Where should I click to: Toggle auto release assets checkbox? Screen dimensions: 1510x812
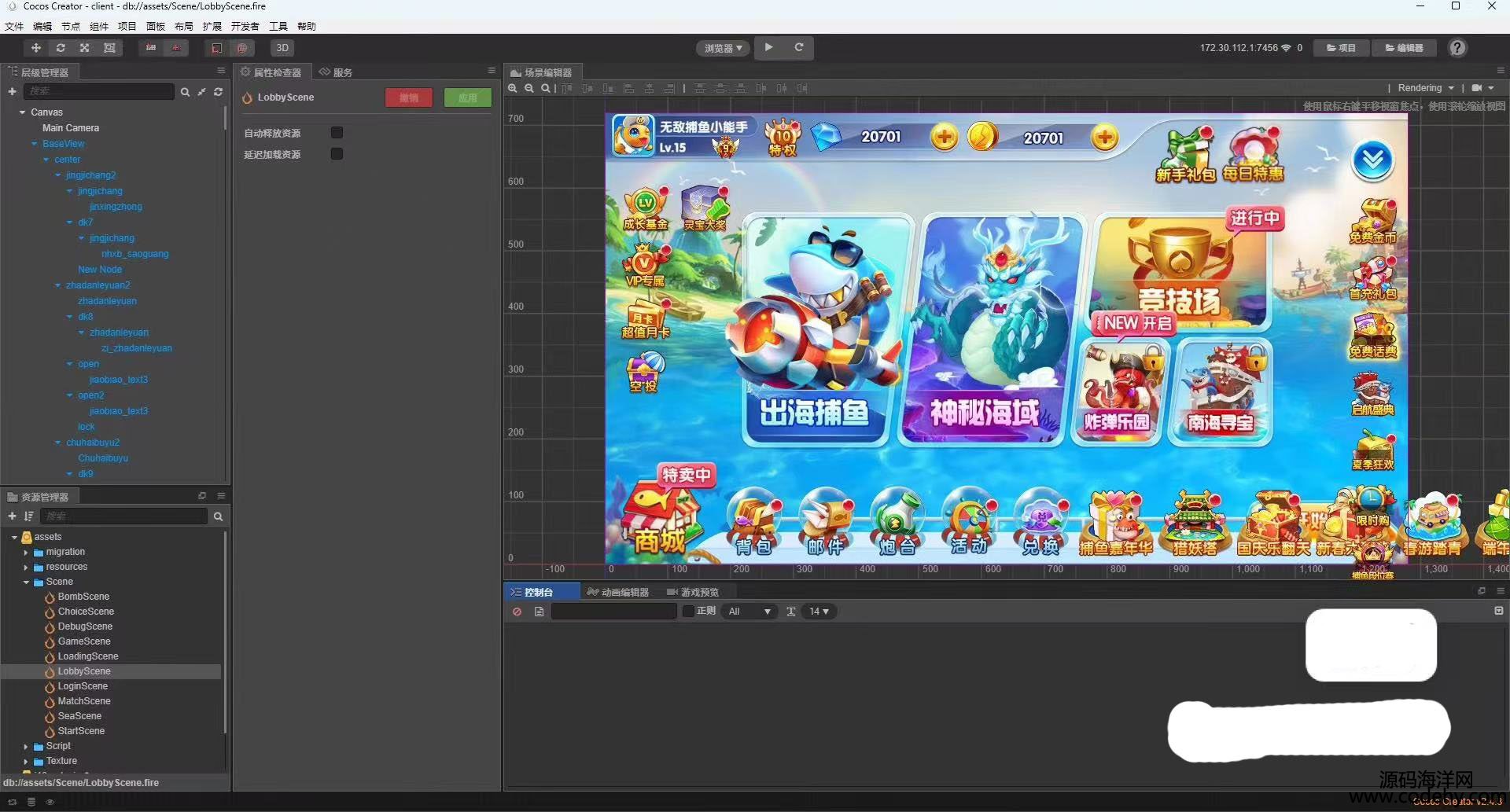(337, 132)
